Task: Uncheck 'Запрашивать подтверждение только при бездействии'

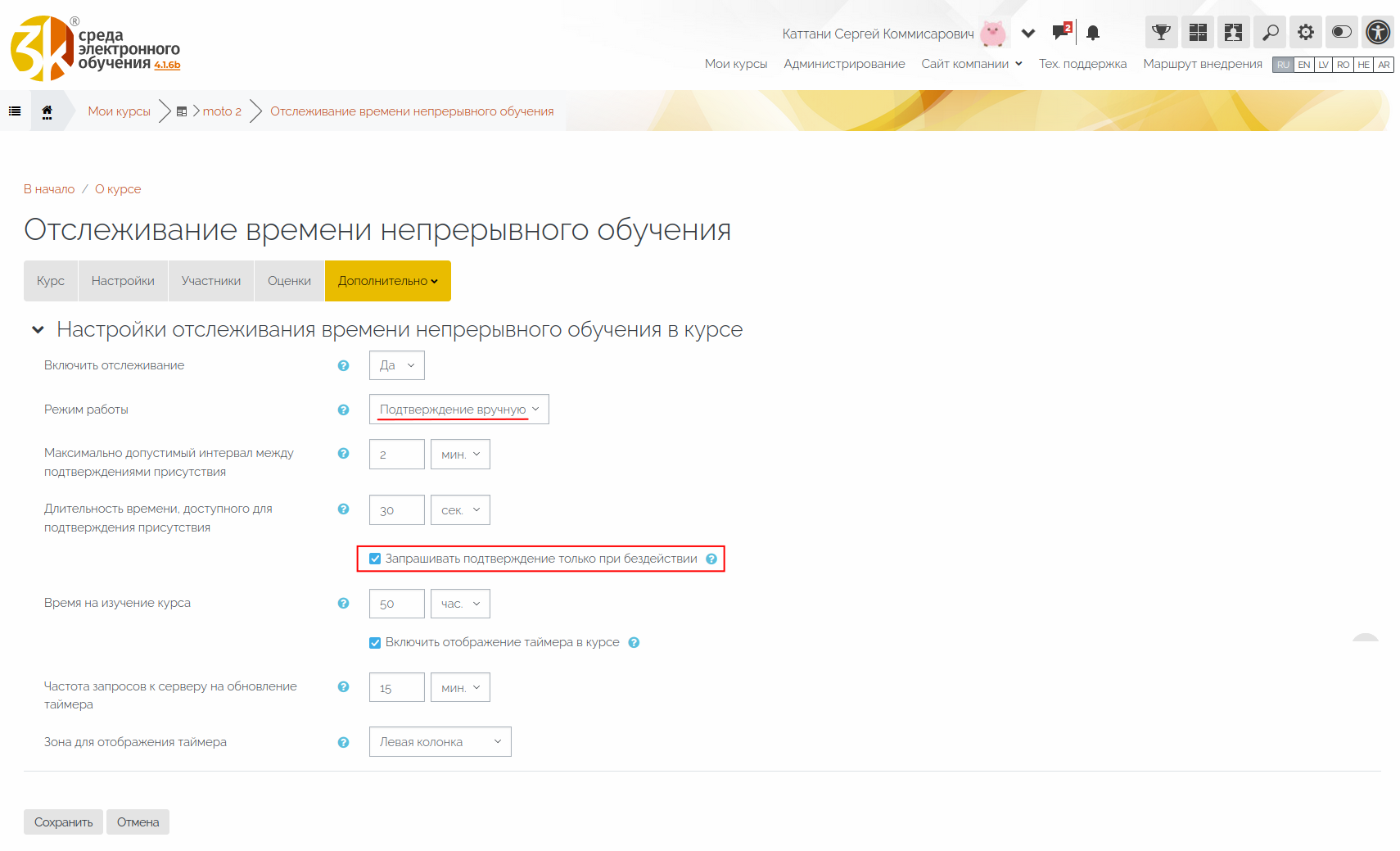Action: (x=375, y=559)
